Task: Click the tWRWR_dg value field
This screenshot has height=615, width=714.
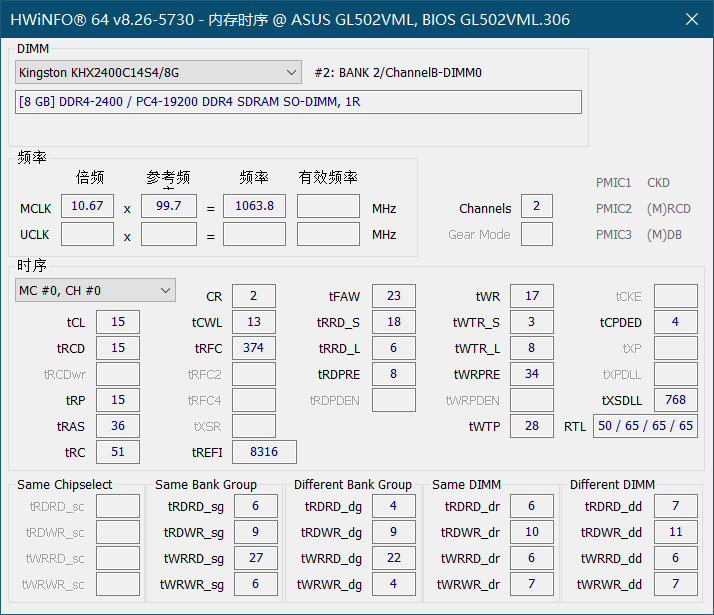Action: click(x=394, y=584)
